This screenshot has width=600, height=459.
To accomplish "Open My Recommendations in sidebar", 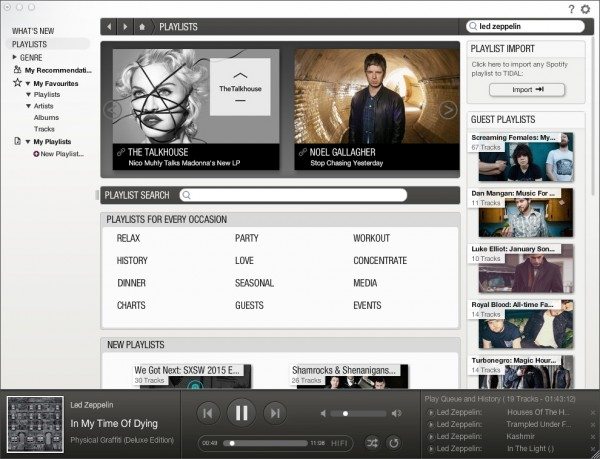I will (x=58, y=70).
